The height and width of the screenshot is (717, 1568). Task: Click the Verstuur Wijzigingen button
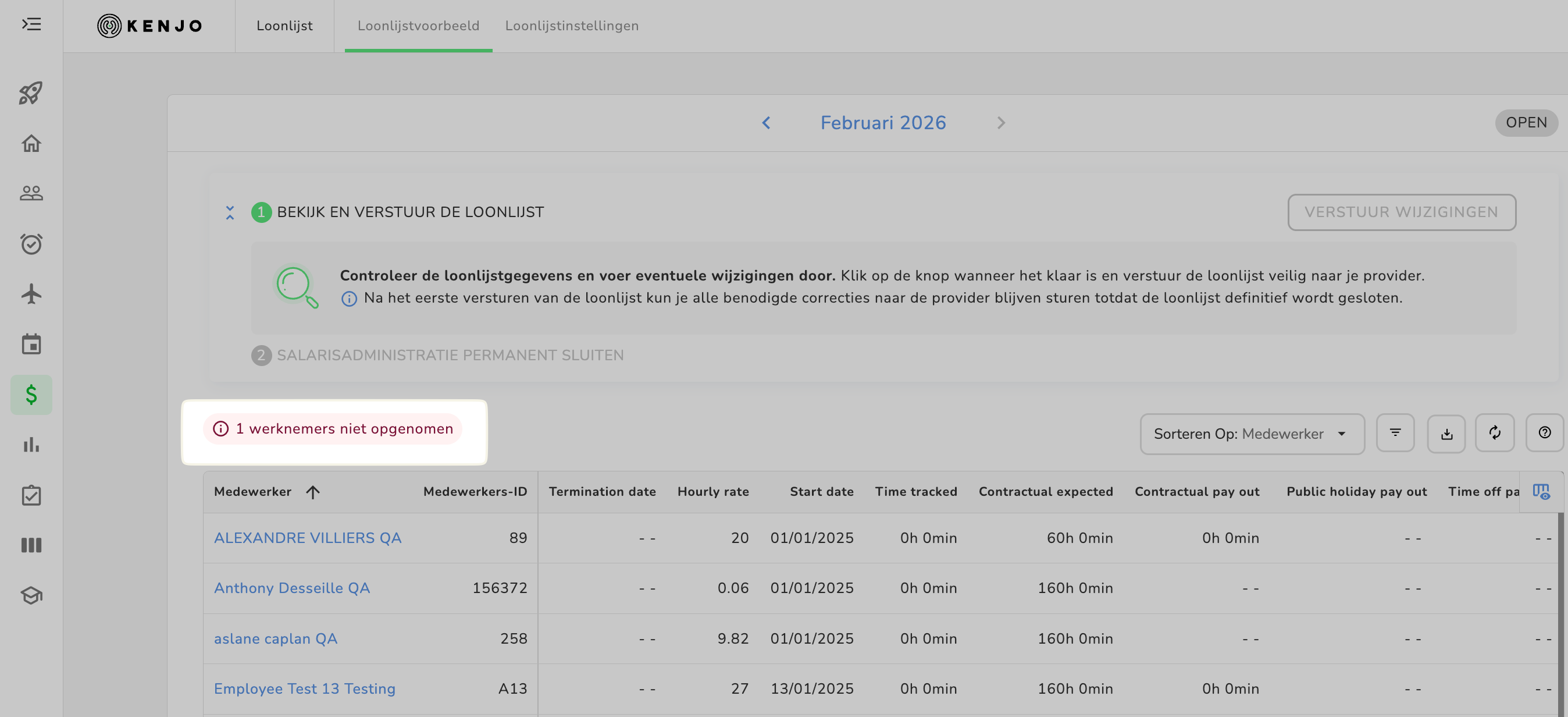(1401, 212)
